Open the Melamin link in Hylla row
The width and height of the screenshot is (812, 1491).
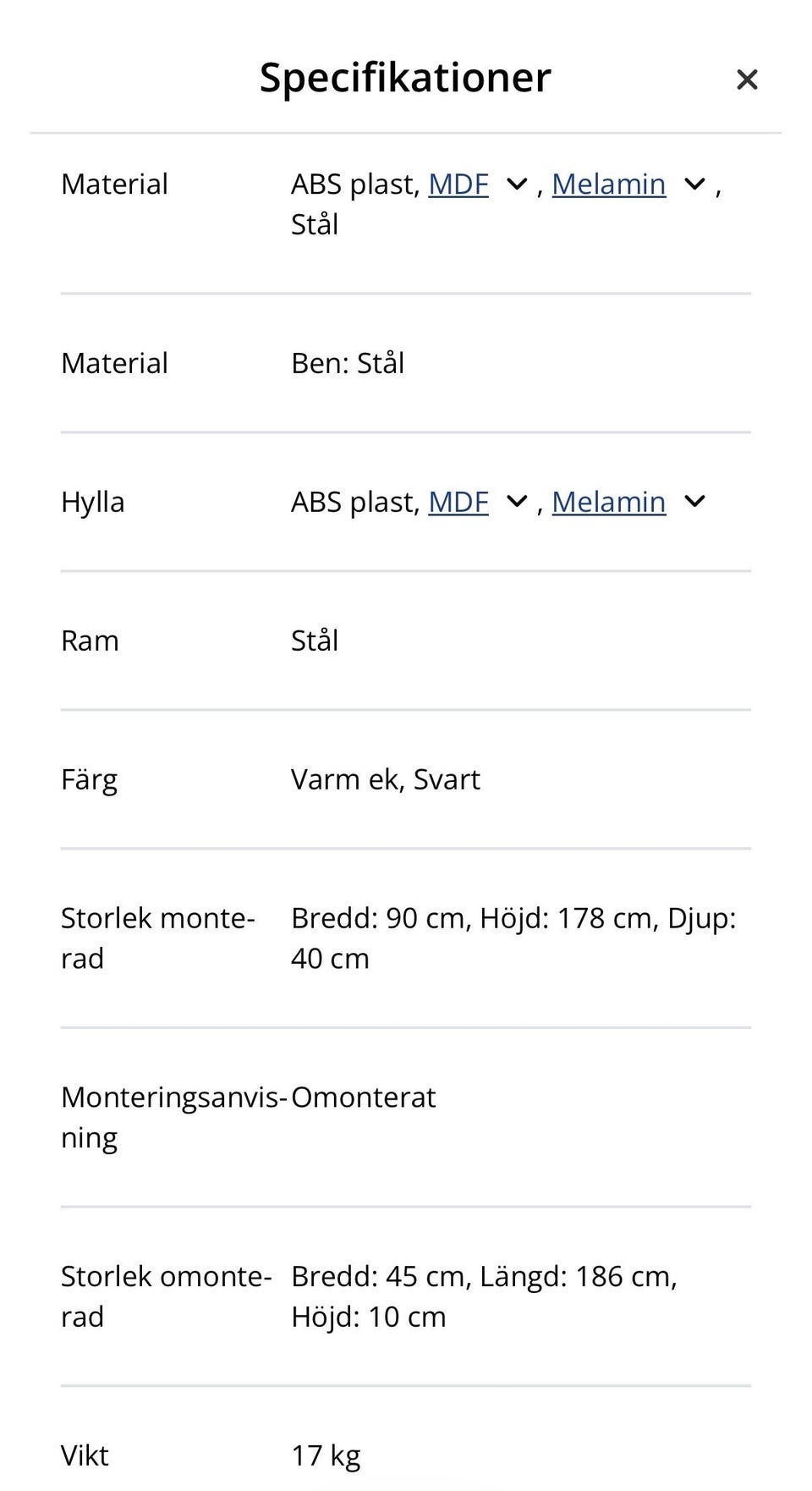pyautogui.click(x=608, y=503)
